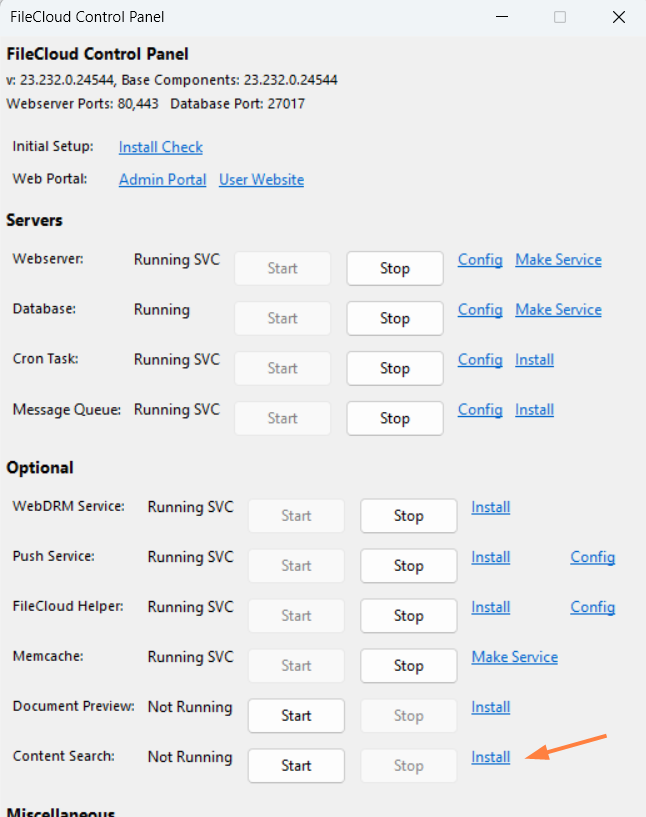Click Make Service for Database
This screenshot has height=817, width=646.
558,310
